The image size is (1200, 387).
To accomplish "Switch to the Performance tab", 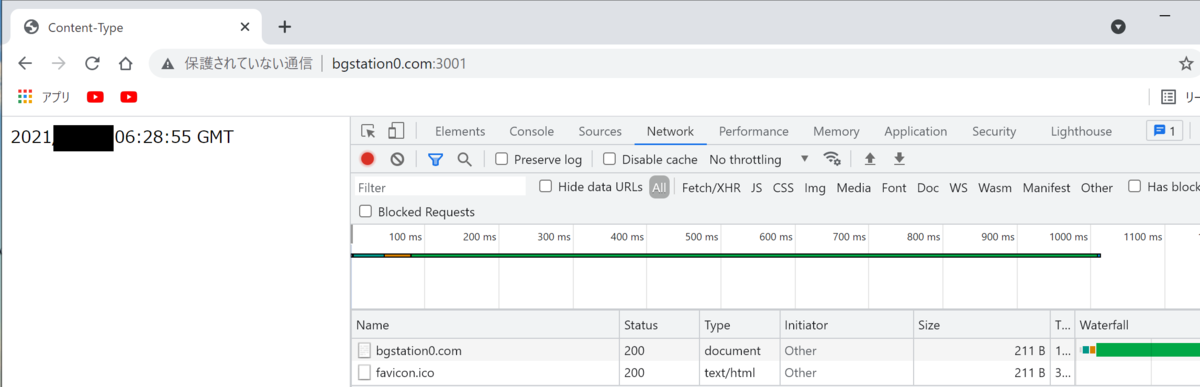I will tap(753, 131).
